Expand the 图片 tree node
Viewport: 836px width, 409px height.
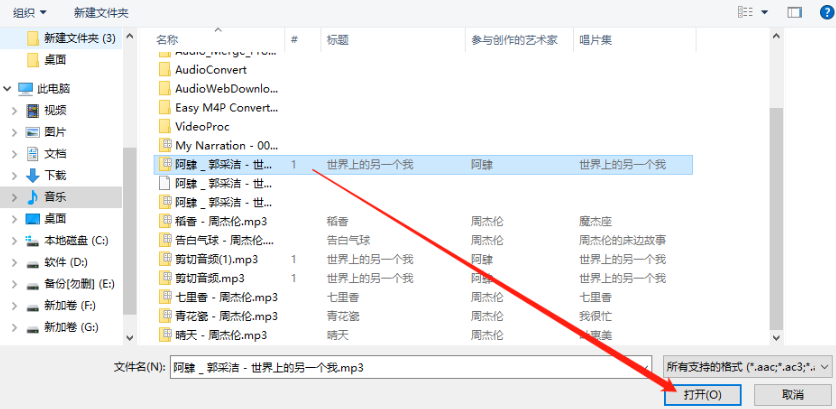click(15, 132)
